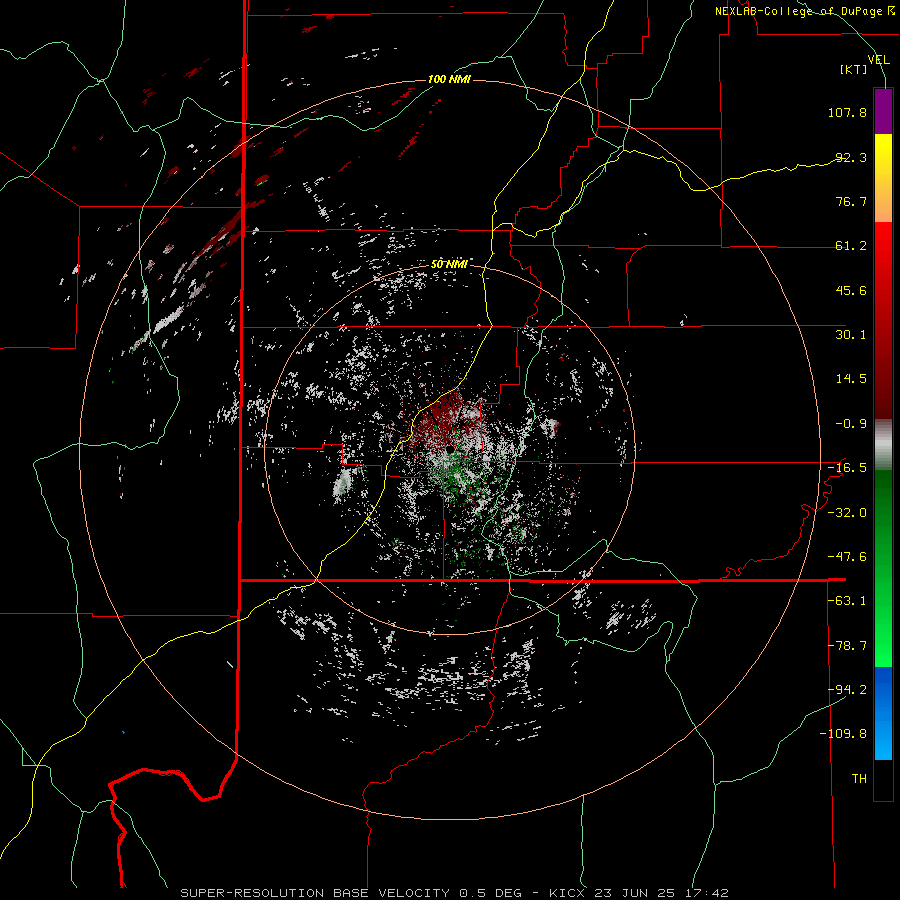Screen dimensions: 900x900
Task: Click the -78.7 velocity scale value
Action: (847, 646)
